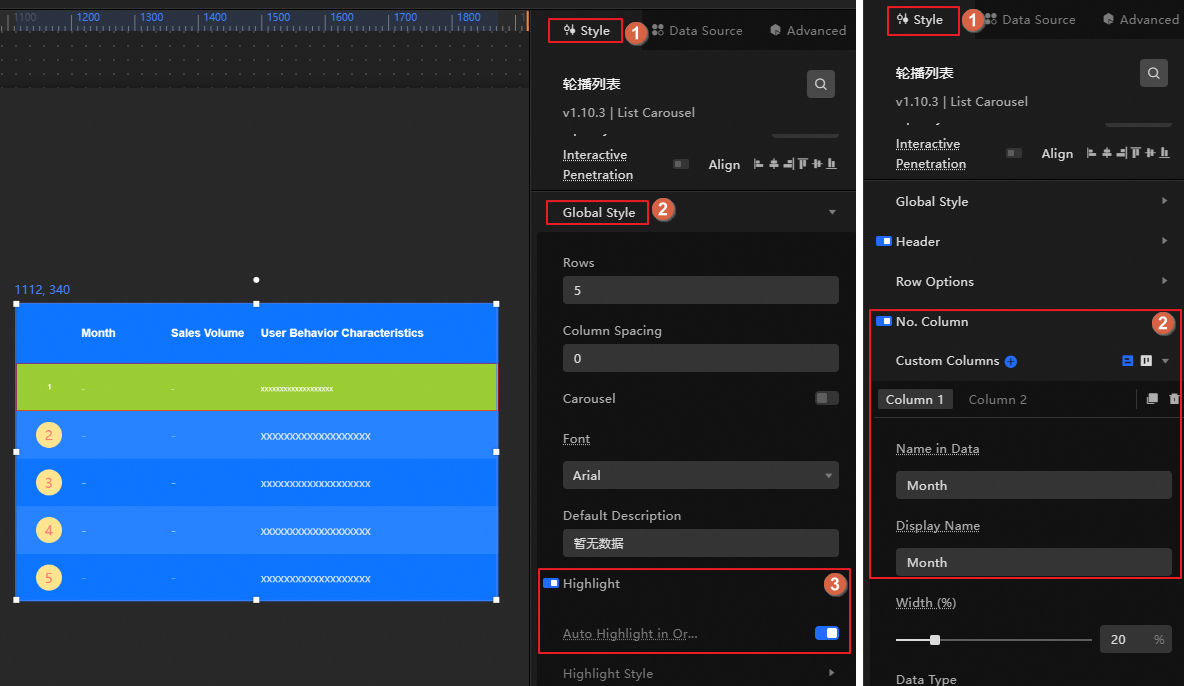Click the search icon beside 轮播列表 in left panel

tap(821, 84)
